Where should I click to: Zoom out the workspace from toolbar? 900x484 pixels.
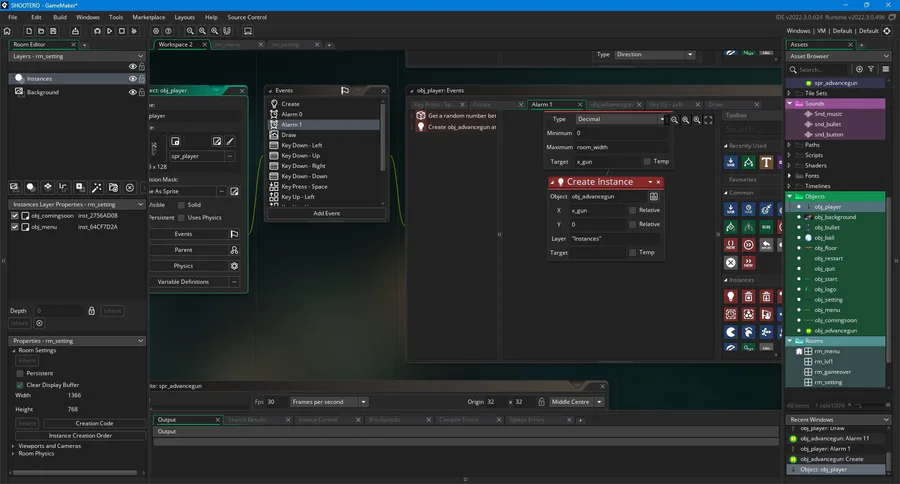click(190, 31)
